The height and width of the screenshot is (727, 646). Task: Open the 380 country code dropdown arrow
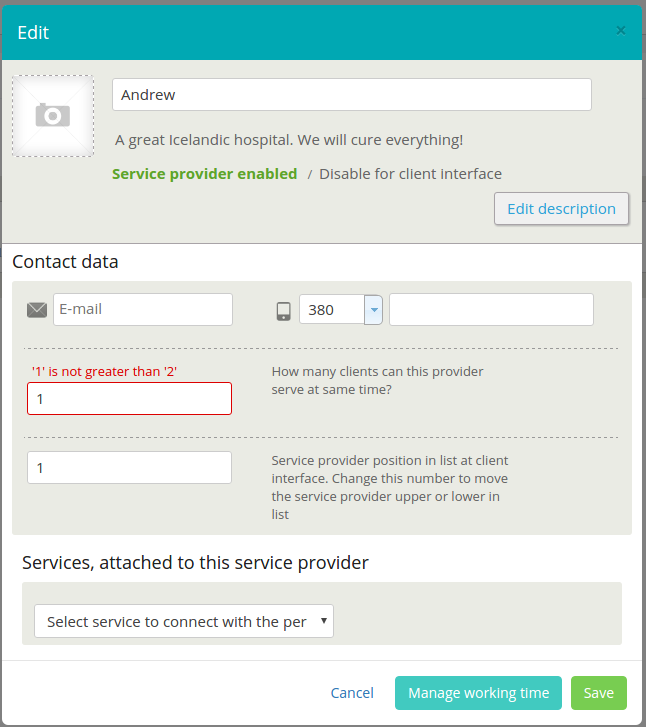click(373, 310)
